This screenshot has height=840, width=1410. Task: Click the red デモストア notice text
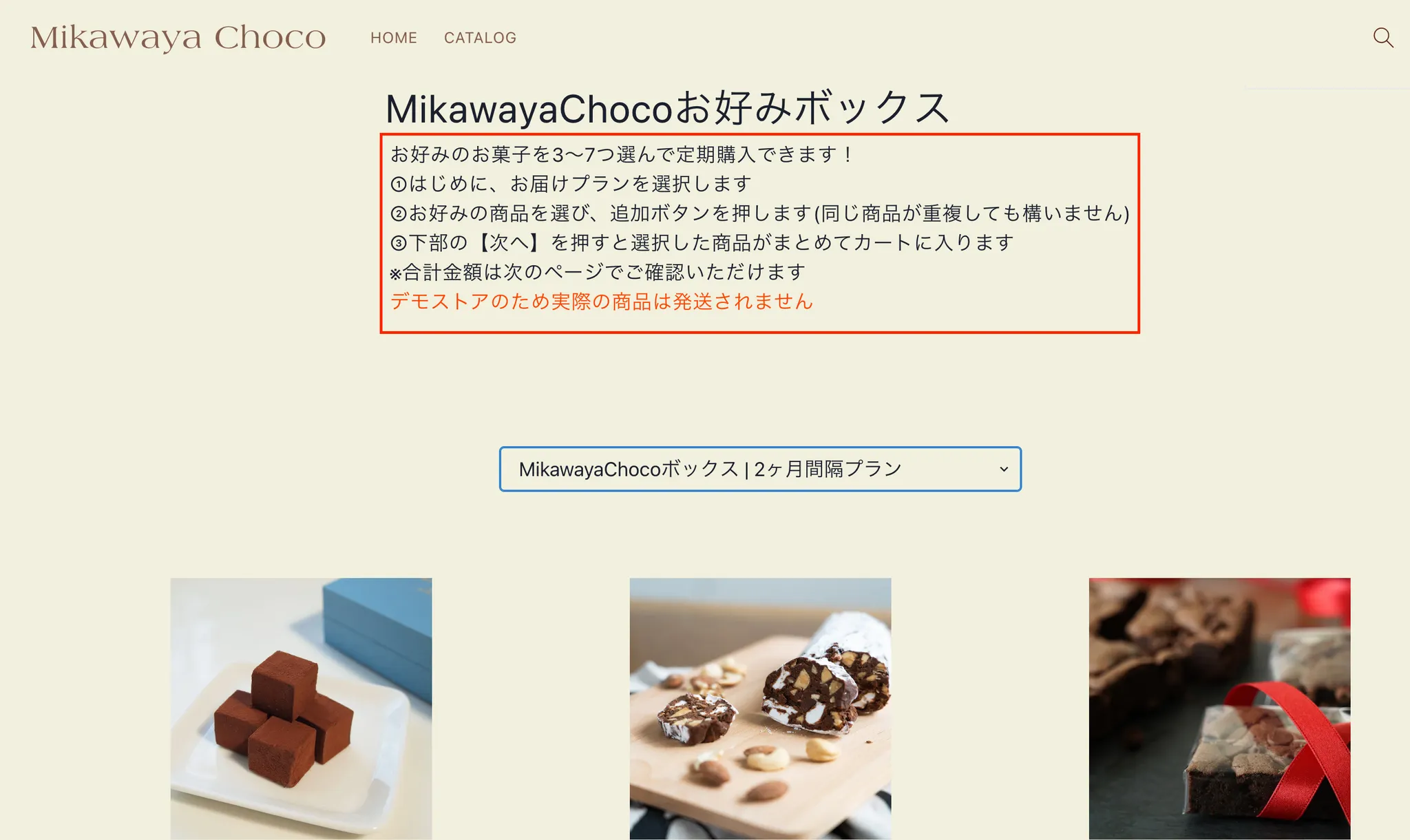602,302
